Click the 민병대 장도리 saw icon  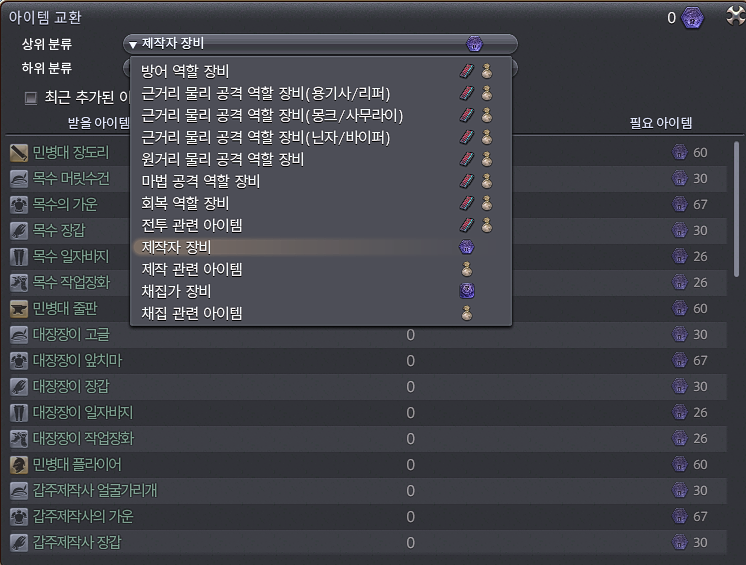tap(19, 153)
